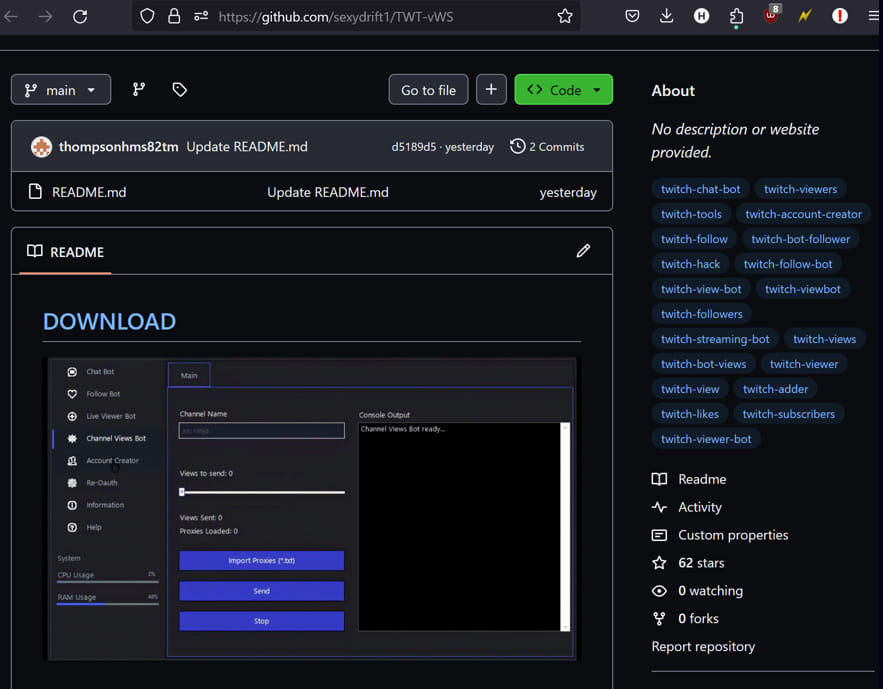Open the twitch-likes topic
883x689 pixels.
(690, 414)
